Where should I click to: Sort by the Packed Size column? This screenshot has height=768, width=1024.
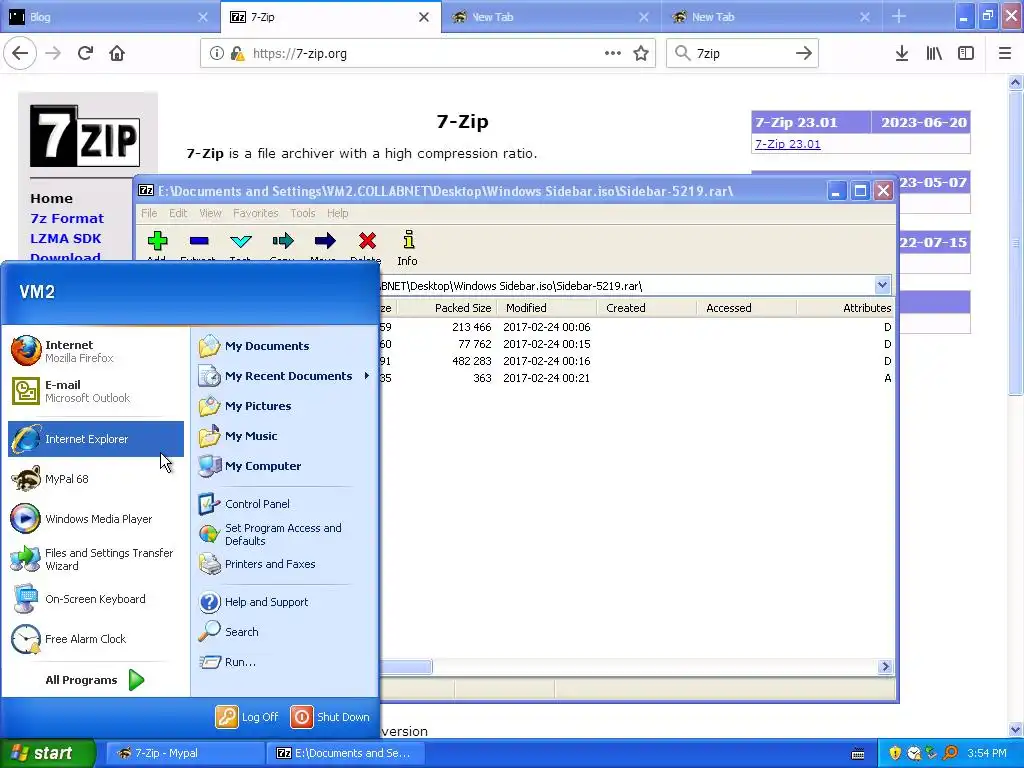(447, 308)
